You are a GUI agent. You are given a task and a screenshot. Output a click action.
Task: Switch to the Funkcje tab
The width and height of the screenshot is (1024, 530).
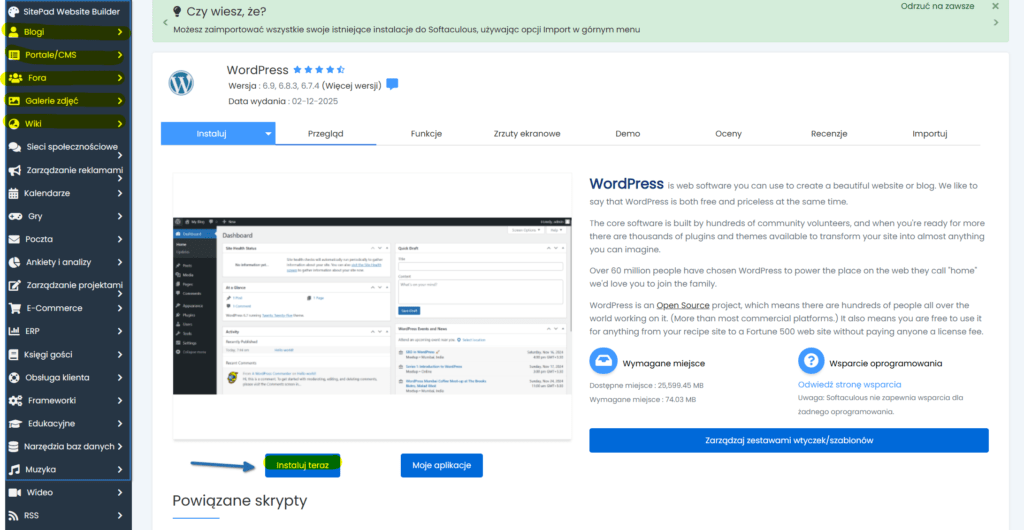pos(426,134)
